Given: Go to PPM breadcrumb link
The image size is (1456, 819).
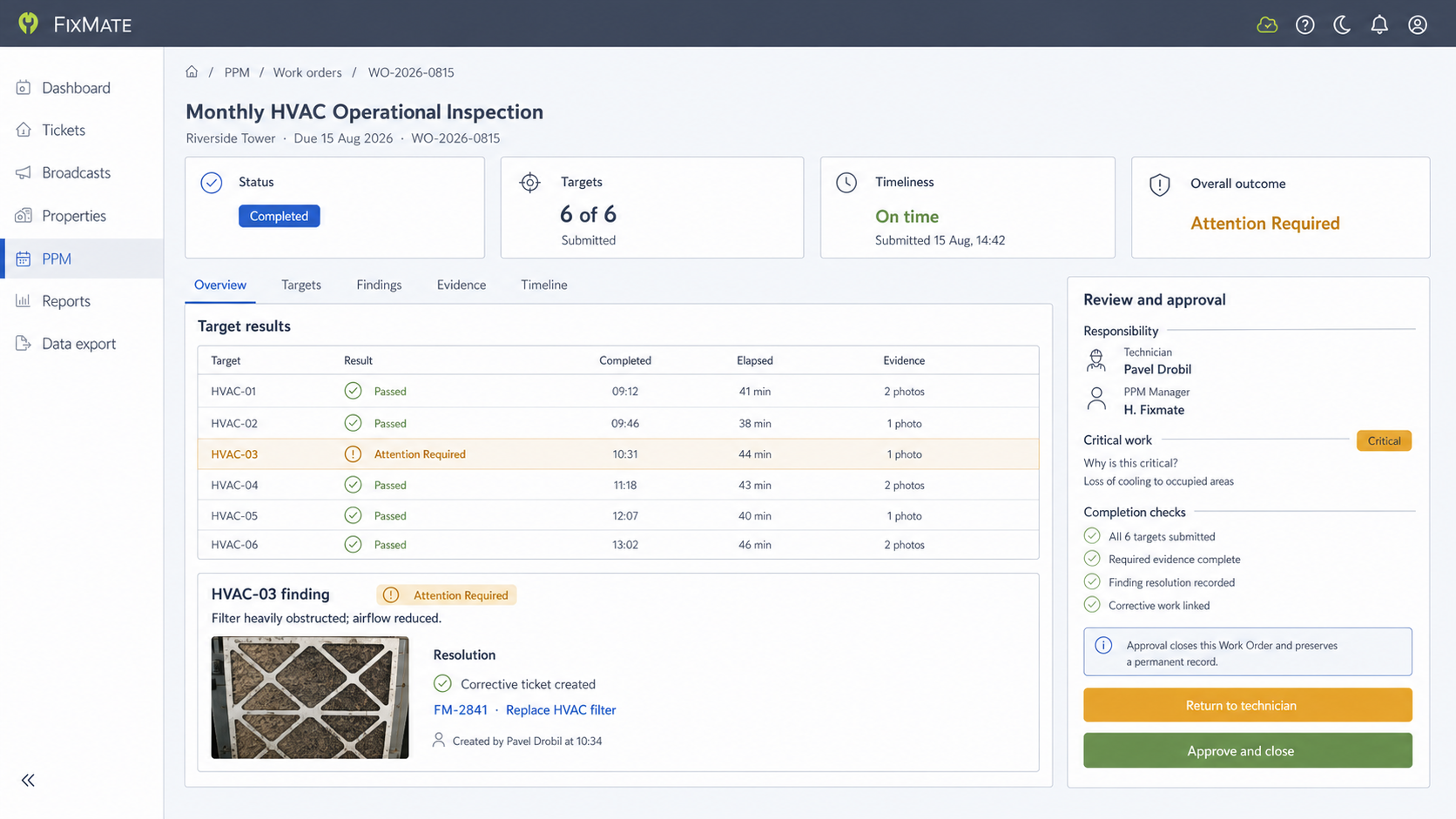Looking at the screenshot, I should [237, 72].
